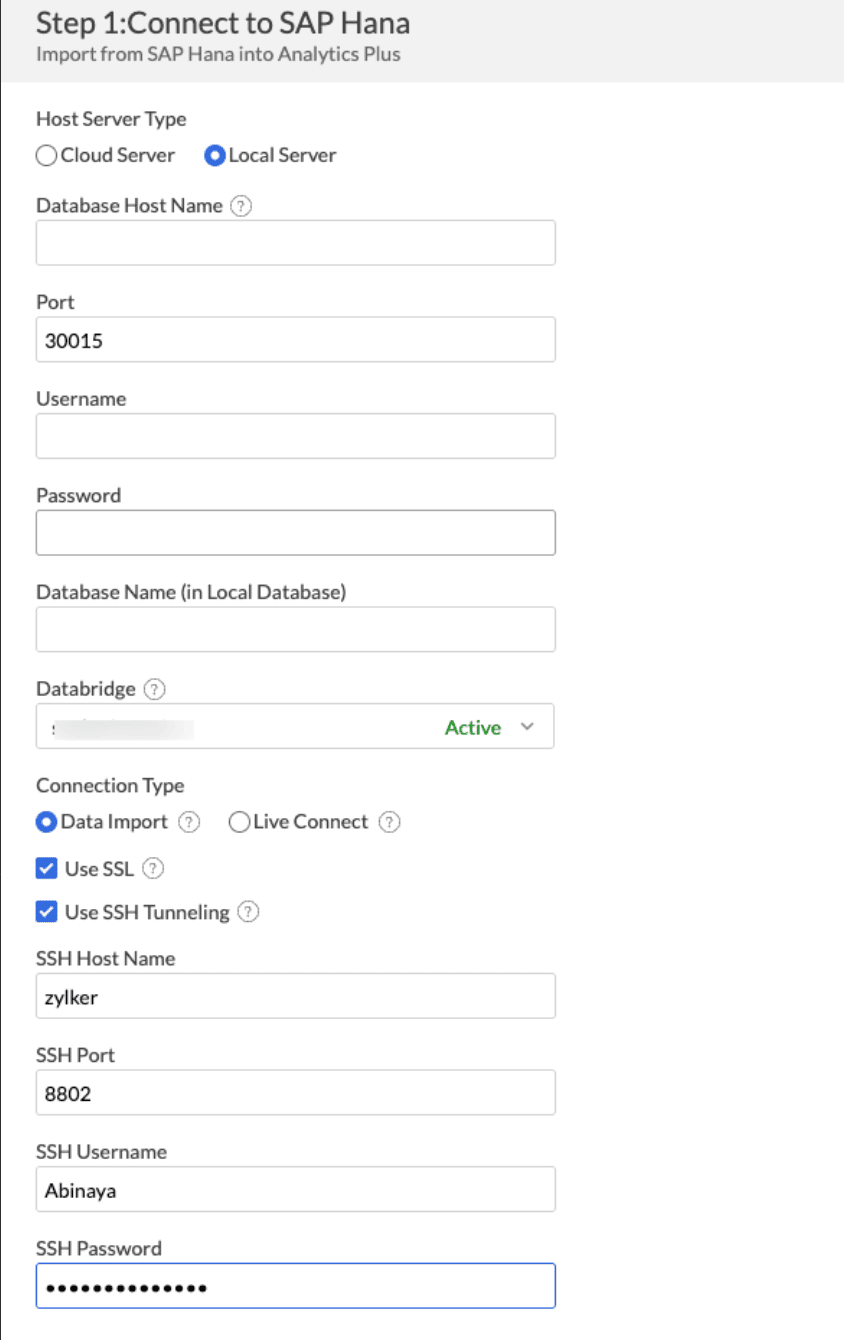Expand the Databridge dropdown arrow
844x1340 pixels.
tap(528, 727)
